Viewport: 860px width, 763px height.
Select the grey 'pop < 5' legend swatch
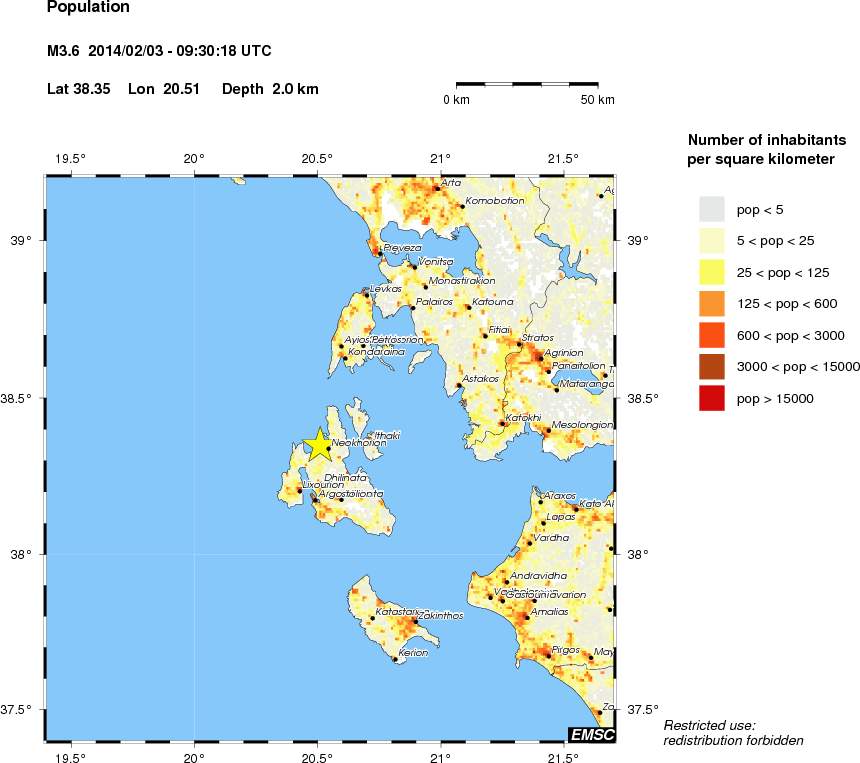tap(711, 209)
